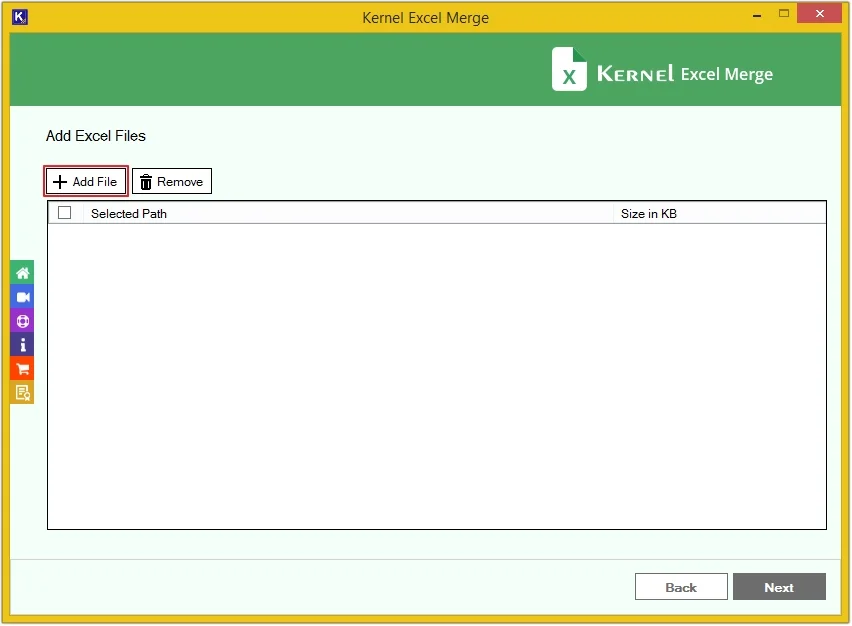Screen dimensions: 852x626
Task: Click the Size in KB column header
Action: click(x=719, y=214)
